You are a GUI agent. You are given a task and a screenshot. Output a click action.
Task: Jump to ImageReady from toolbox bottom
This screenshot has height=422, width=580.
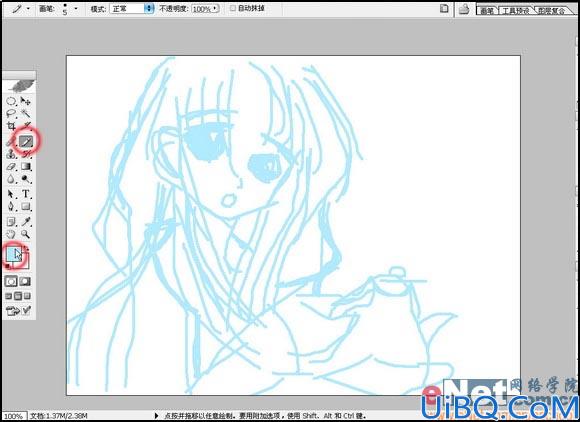(x=13, y=311)
